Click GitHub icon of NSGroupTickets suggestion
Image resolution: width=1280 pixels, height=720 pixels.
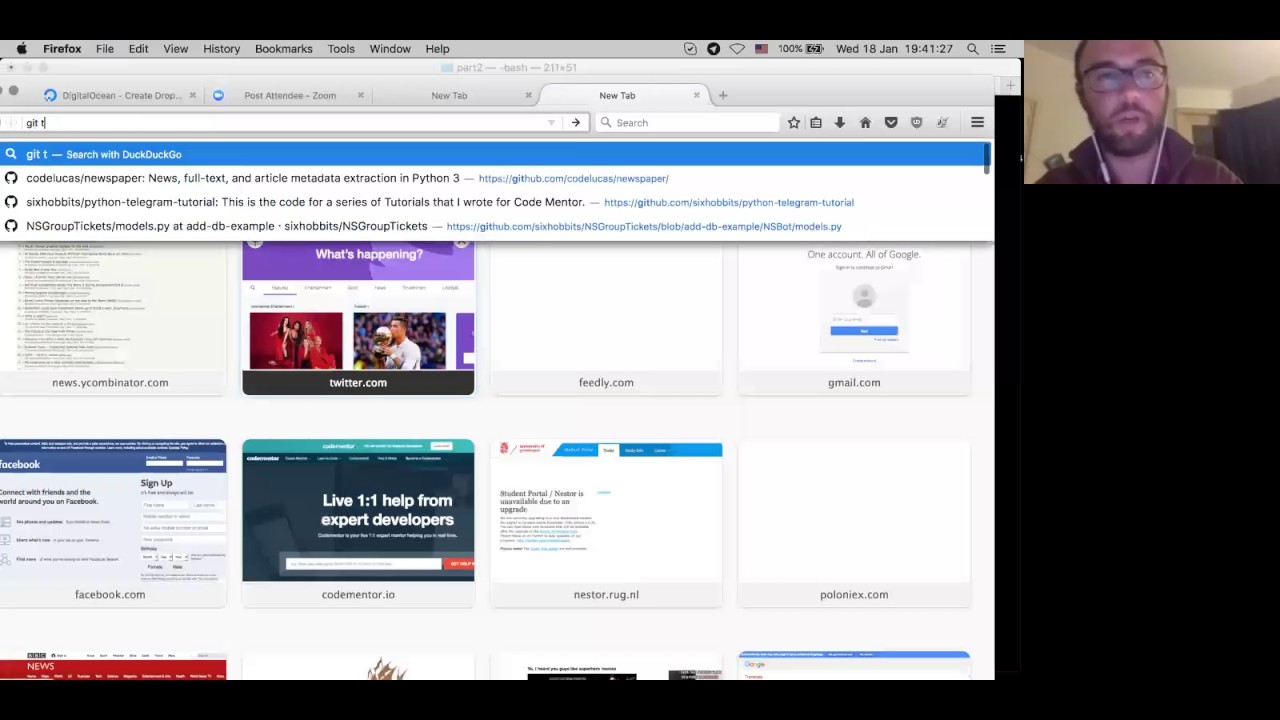point(11,226)
